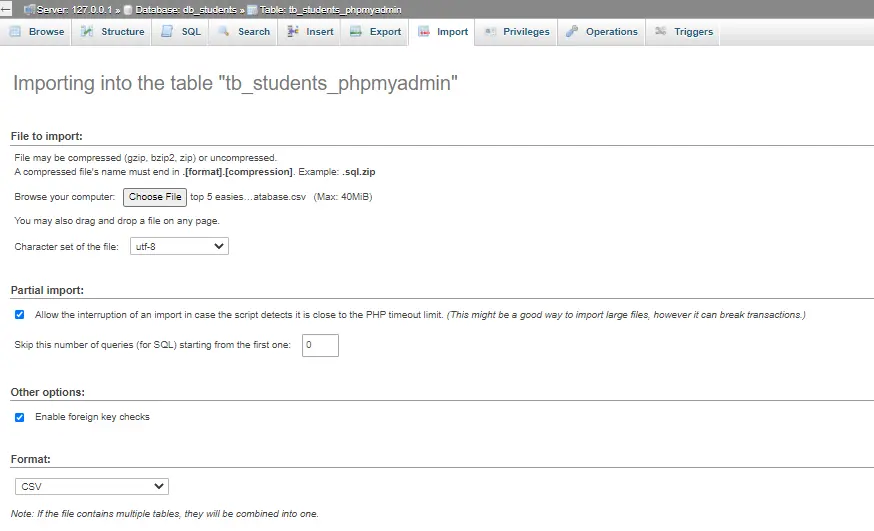Screen dimensions: 874x531
Task: Open the Format CSV dropdown
Action: point(92,487)
